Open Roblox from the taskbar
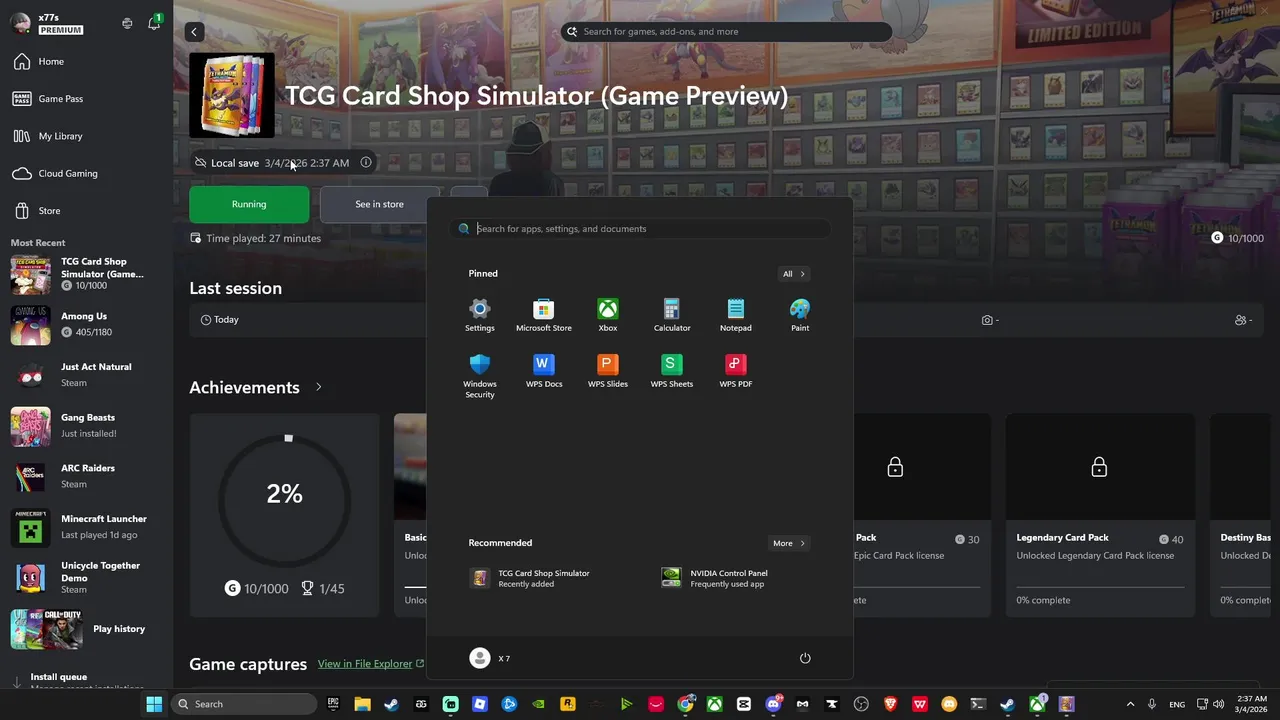 (480, 704)
